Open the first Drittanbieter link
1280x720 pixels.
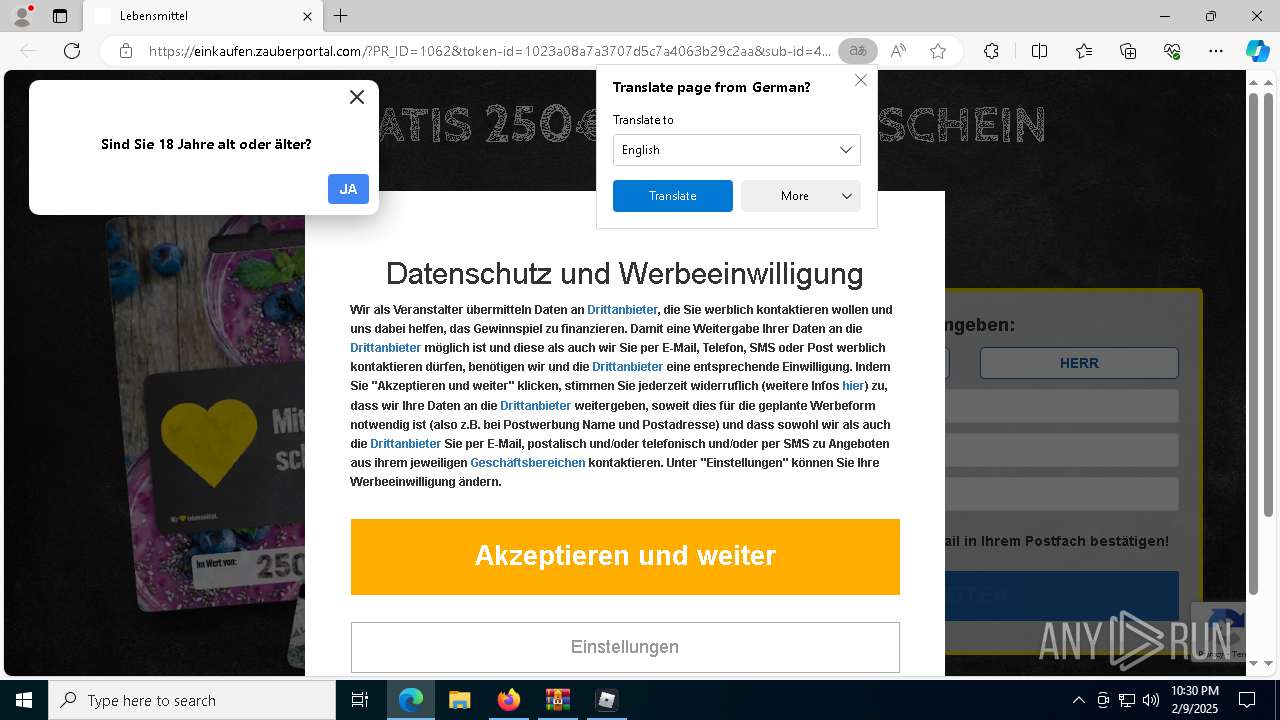[x=622, y=310]
